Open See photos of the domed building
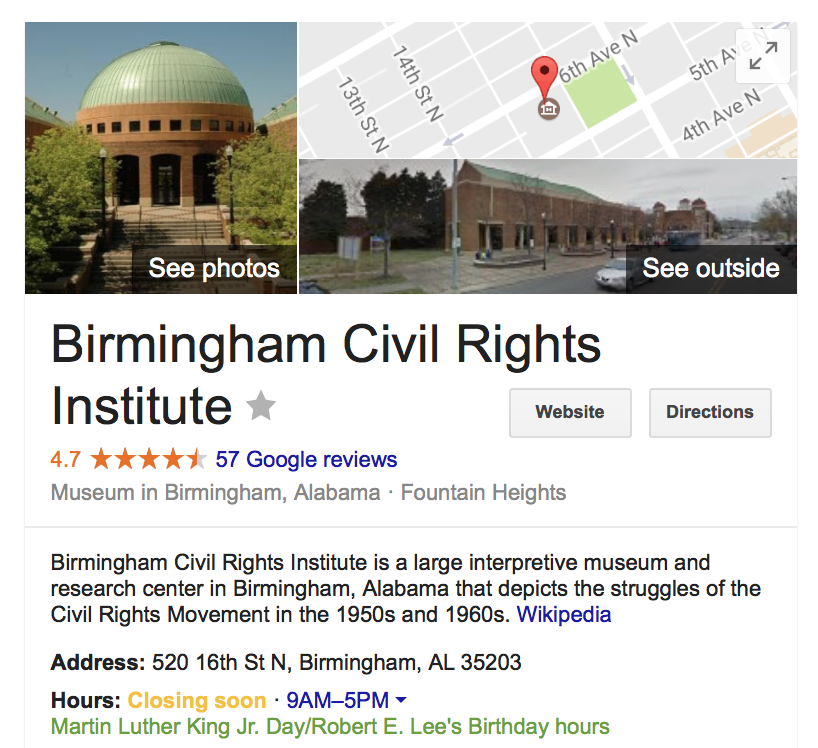 click(x=214, y=268)
